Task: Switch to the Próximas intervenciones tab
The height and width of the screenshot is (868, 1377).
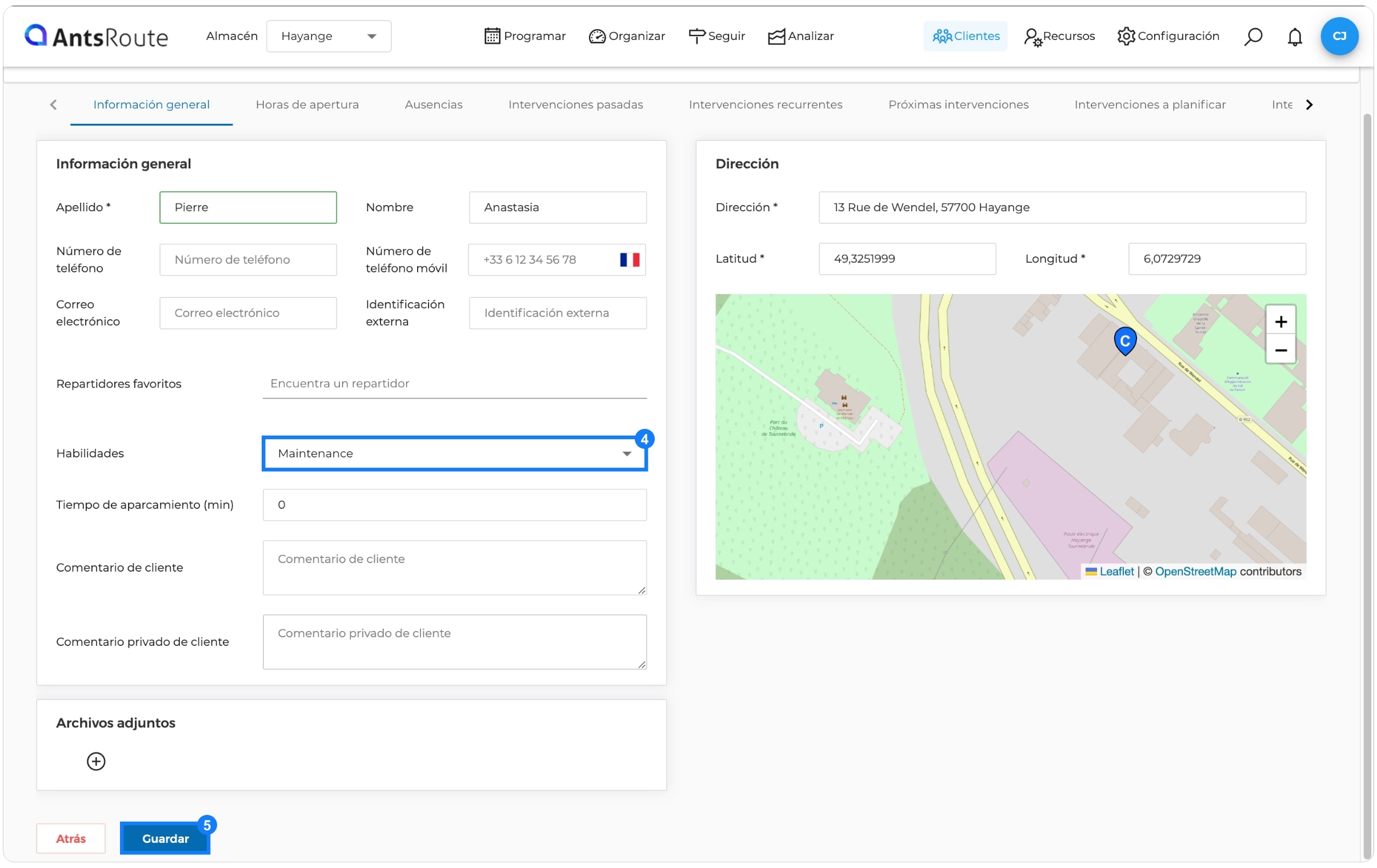Action: 958,105
